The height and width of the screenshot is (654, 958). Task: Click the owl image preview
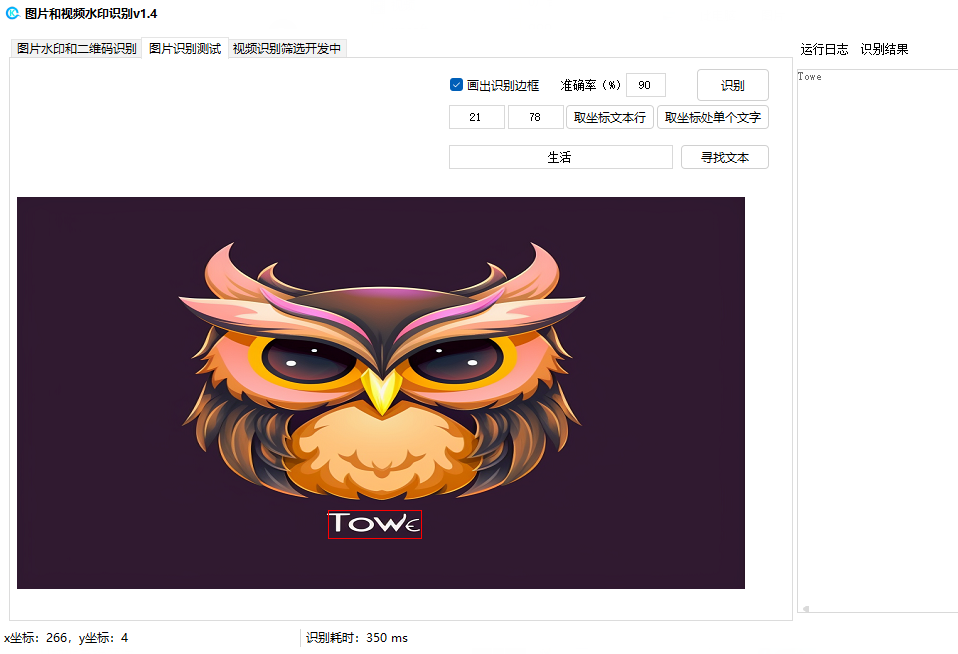pos(381,392)
